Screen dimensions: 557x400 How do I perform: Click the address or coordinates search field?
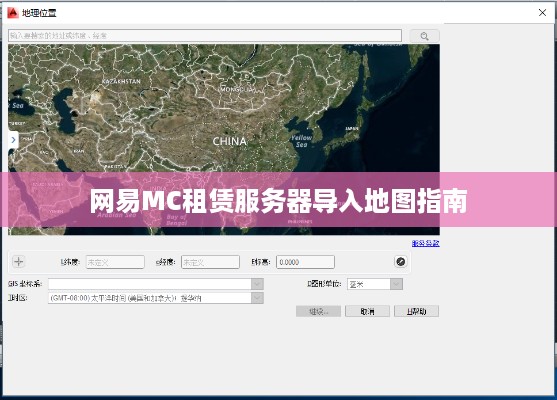[x=205, y=36]
